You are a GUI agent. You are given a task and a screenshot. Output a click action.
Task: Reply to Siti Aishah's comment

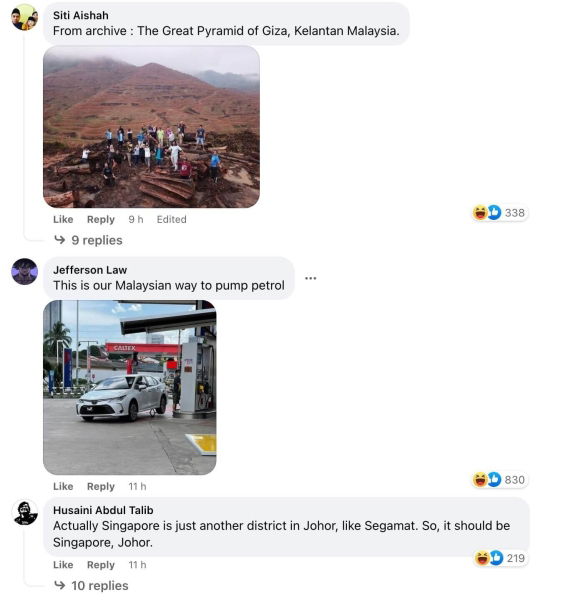(x=101, y=219)
